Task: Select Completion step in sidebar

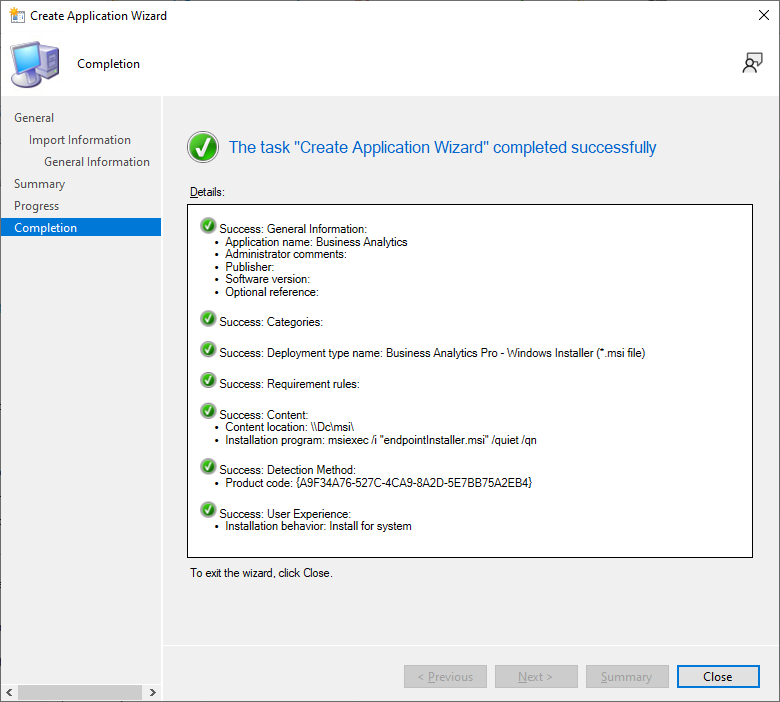Action: point(81,227)
